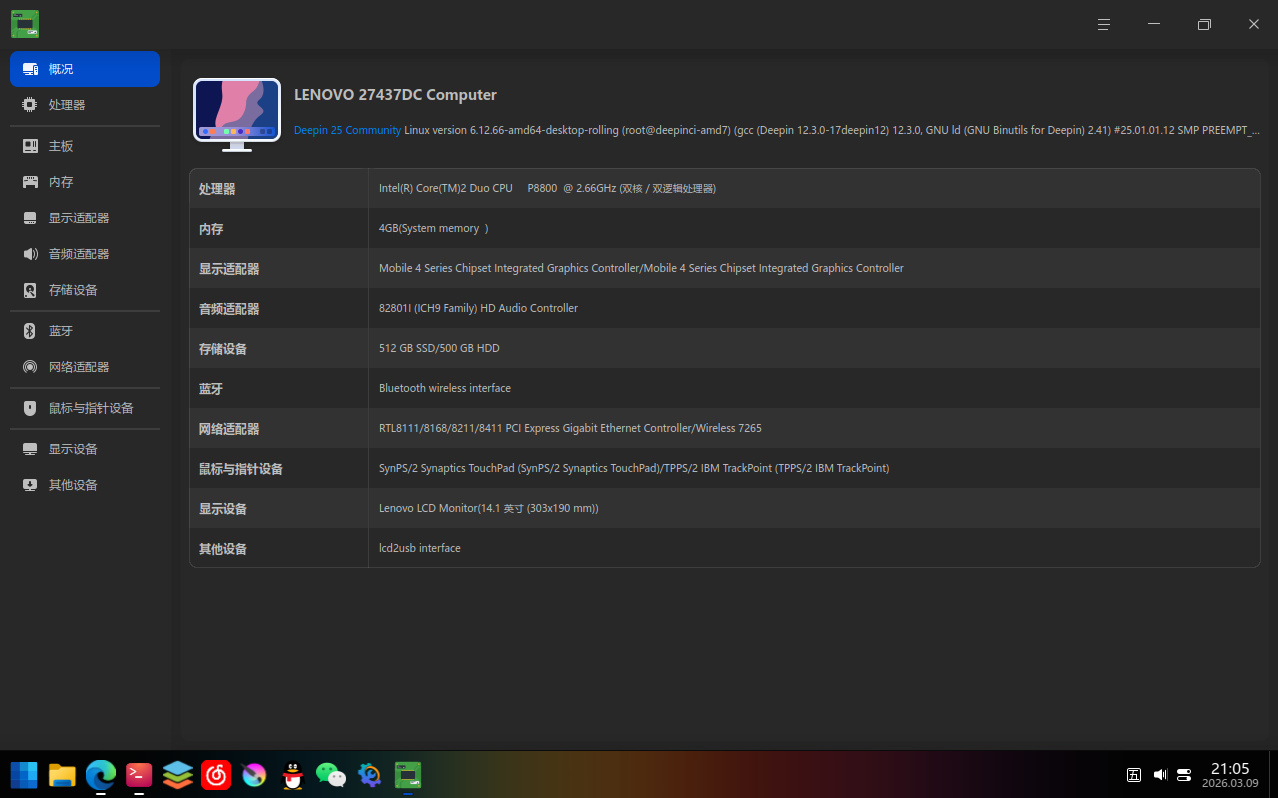The image size is (1278, 798).
Task: Launch WeChat from the taskbar
Action: [331, 775]
